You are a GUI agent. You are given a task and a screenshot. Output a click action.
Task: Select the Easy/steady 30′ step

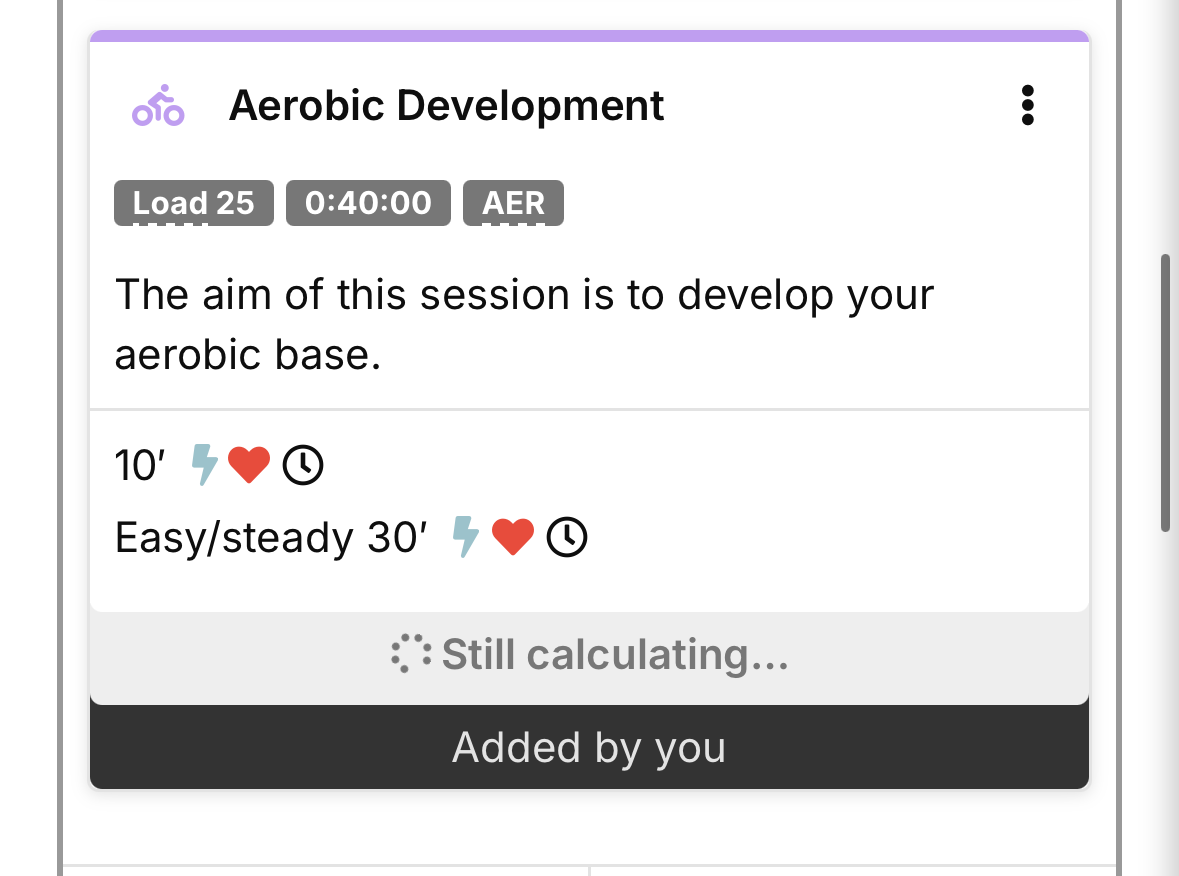(x=271, y=538)
